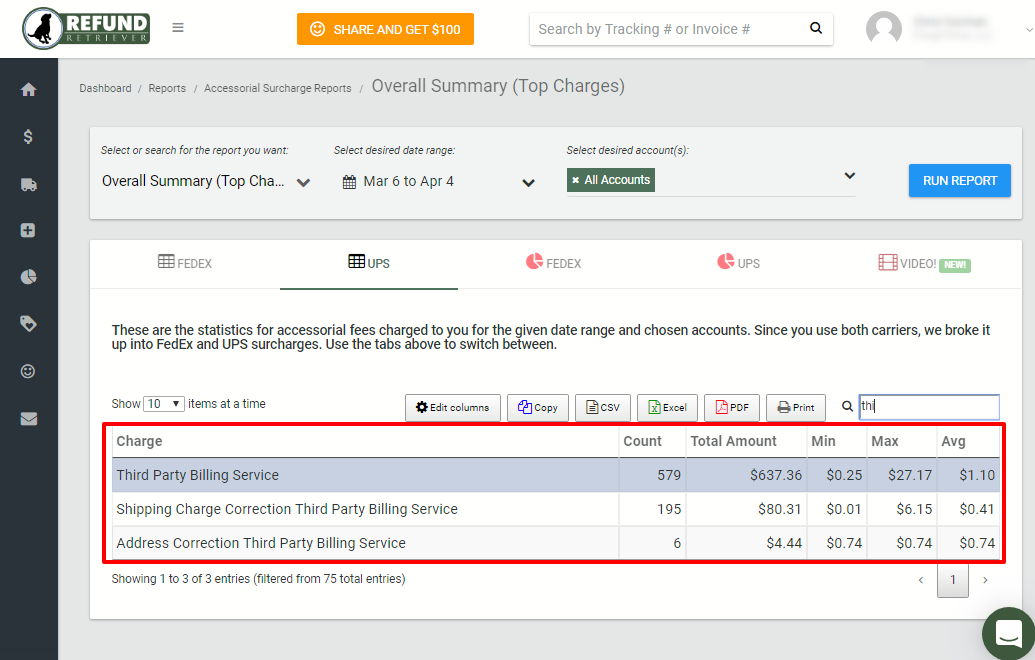
Task: Click the plus-square icon in the sidebar
Action: click(x=29, y=230)
